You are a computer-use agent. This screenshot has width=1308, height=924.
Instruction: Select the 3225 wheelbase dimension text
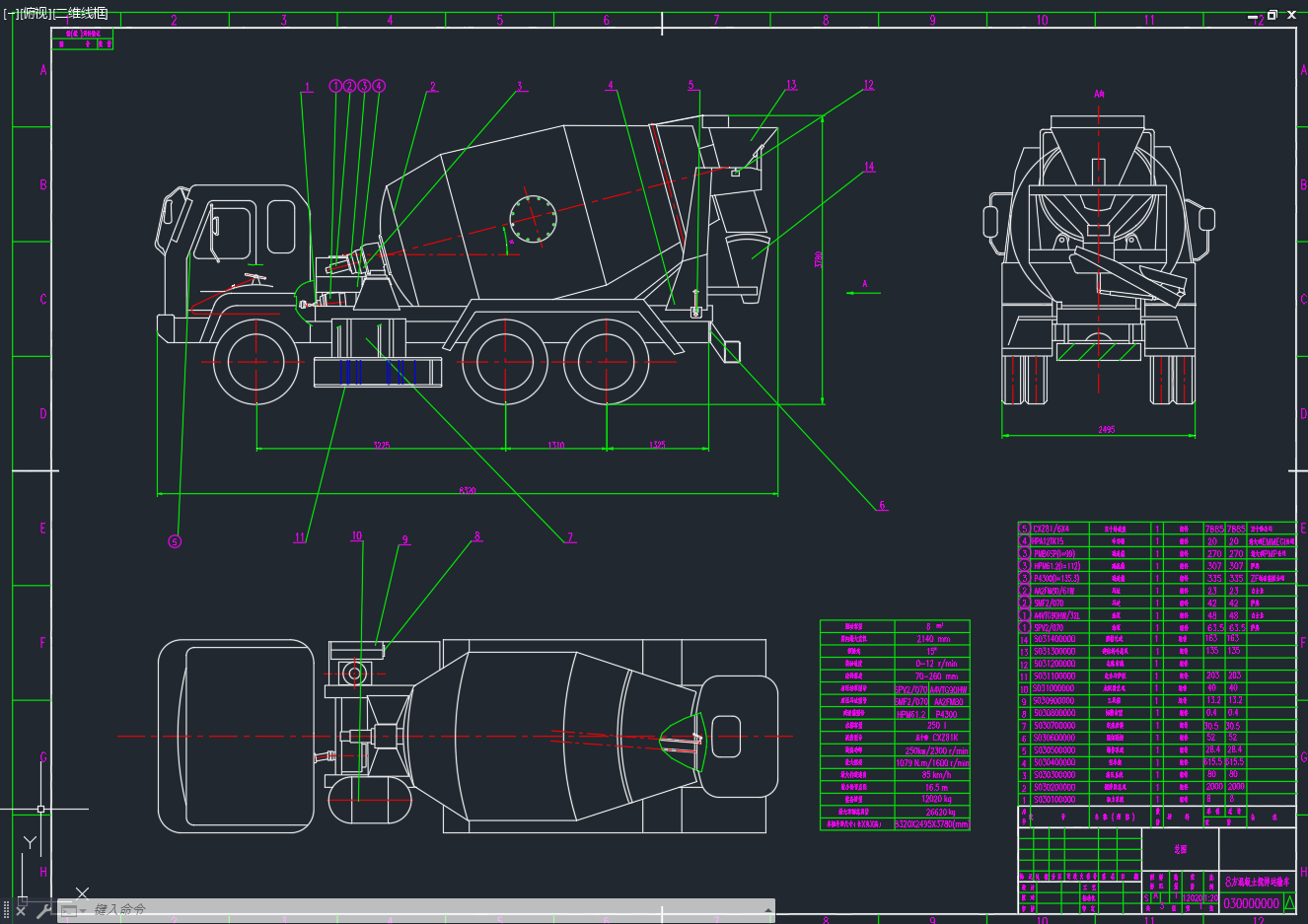pyautogui.click(x=381, y=446)
